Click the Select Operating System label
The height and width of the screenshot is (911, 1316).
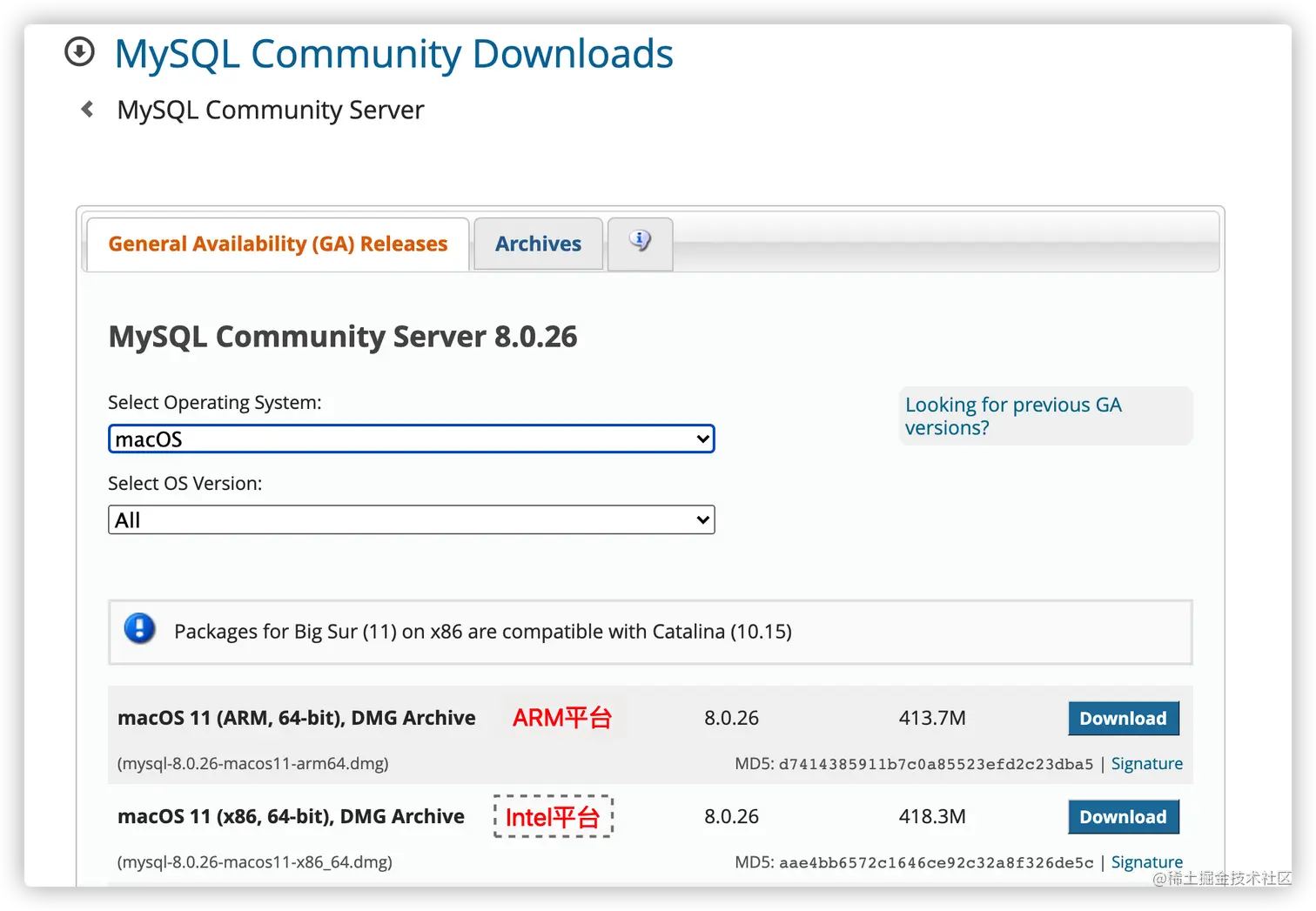(x=215, y=402)
